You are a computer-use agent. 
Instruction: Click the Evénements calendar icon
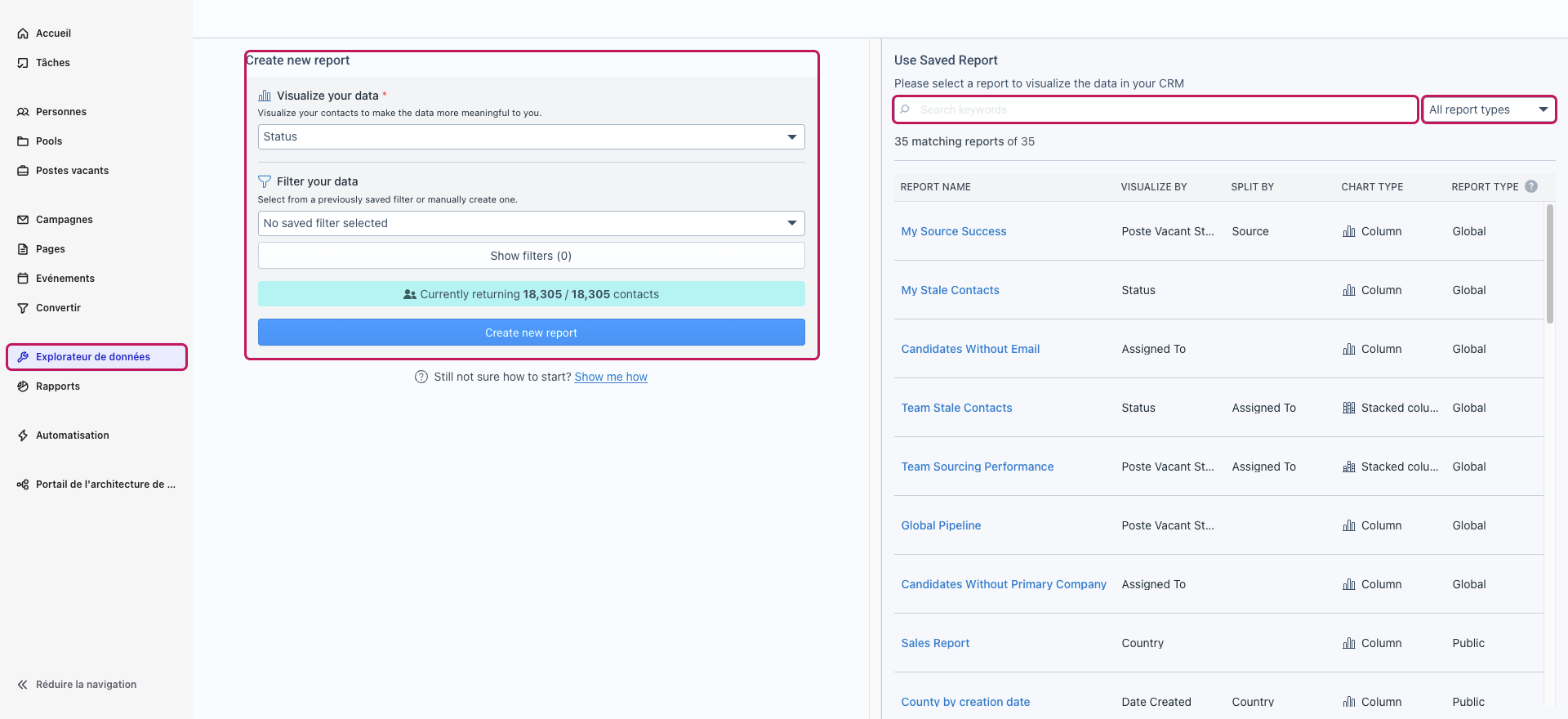coord(23,278)
